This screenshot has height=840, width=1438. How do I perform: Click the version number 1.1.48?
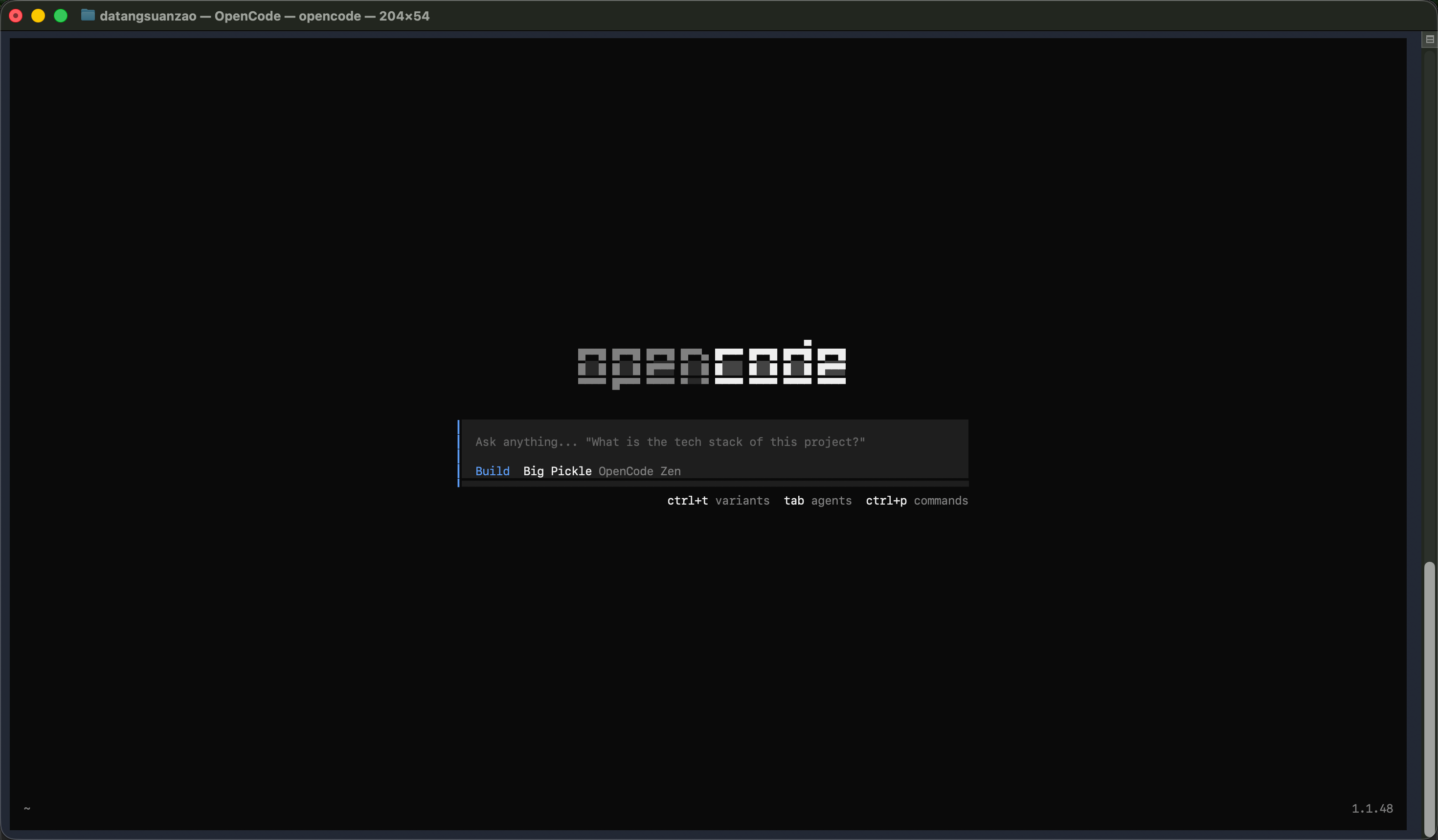tap(1372, 809)
